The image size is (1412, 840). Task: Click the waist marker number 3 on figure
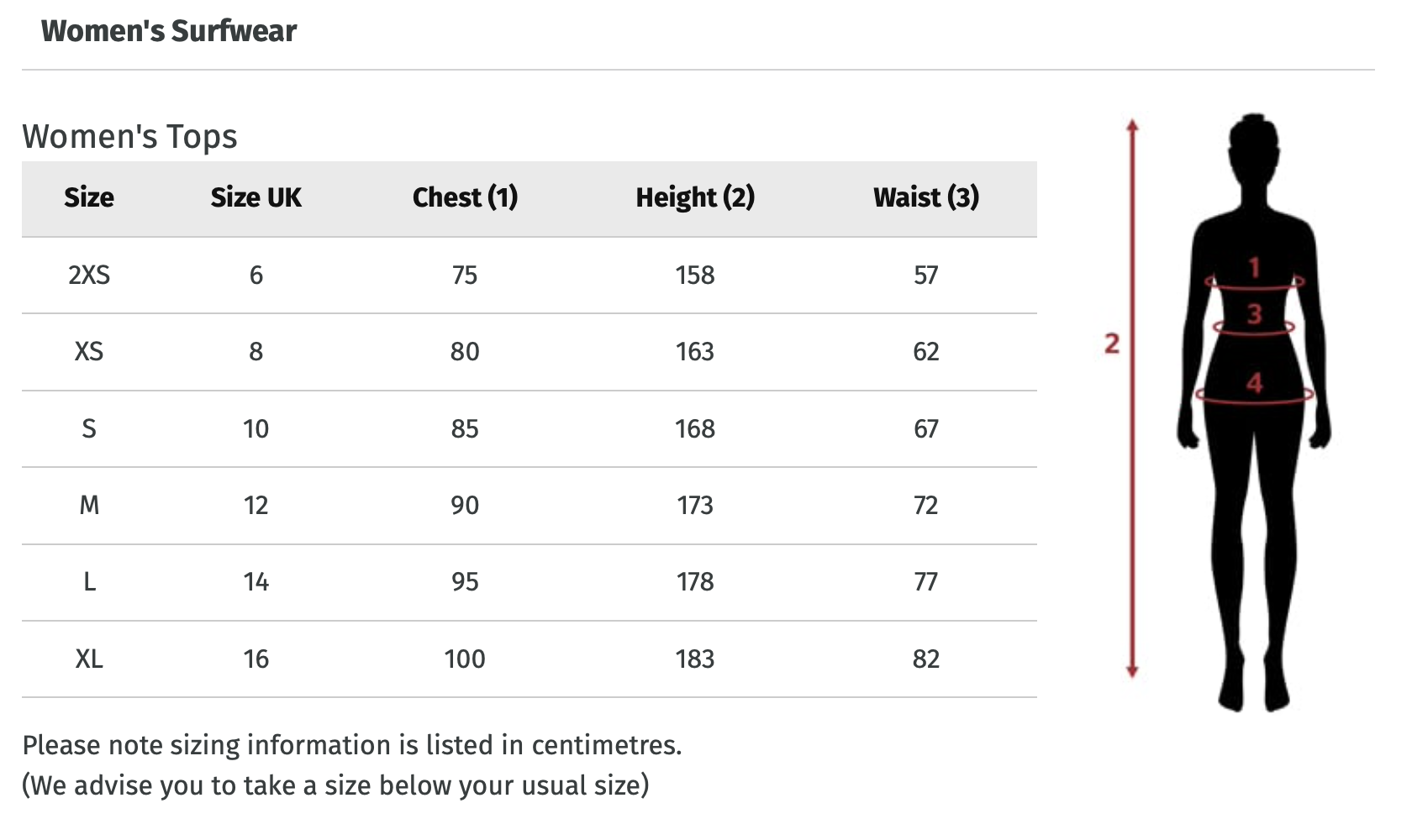[x=1254, y=314]
